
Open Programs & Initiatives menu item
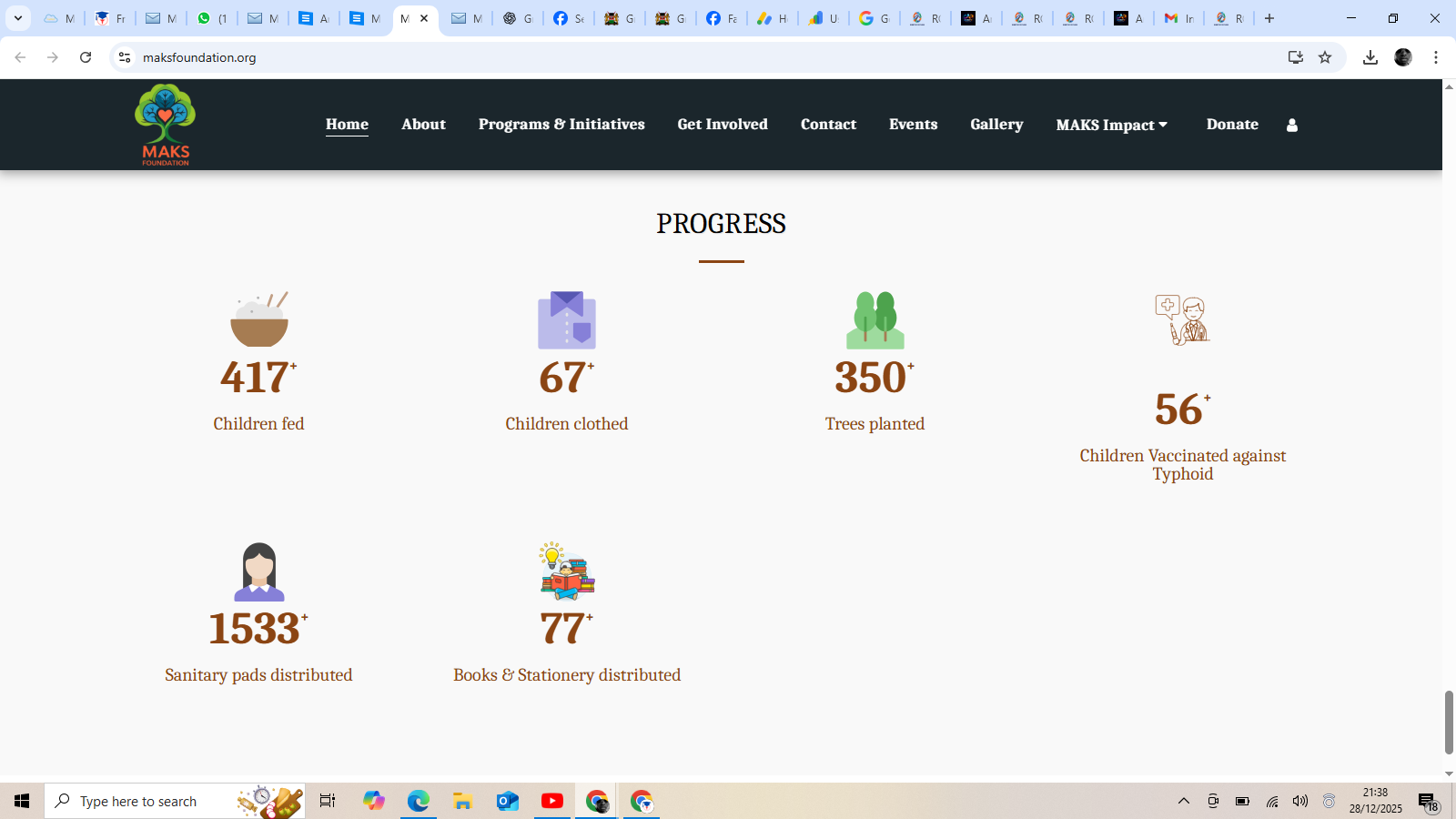(x=561, y=125)
